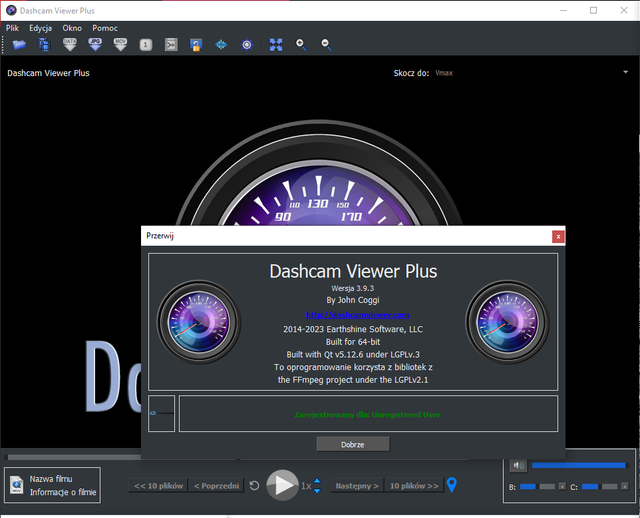Screen dimensions: 640x518
Task: Click the blue map pin icon
Action: [x=451, y=485]
